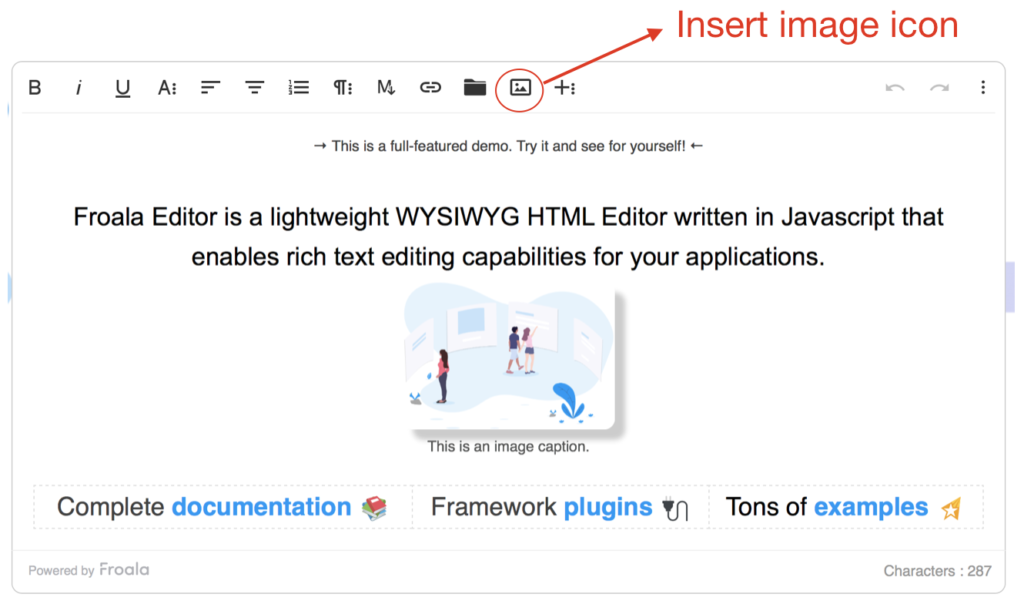
Task: Click the Insert Image icon
Action: [x=520, y=87]
